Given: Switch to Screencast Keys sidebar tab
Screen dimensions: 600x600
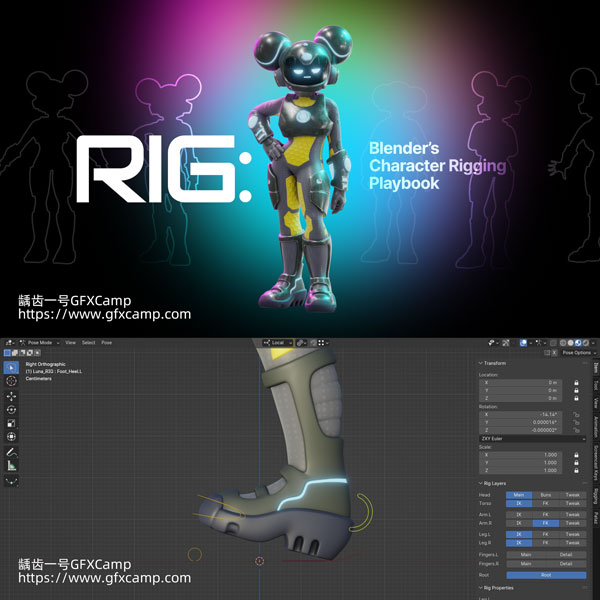Looking at the screenshot, I should click(x=596, y=462).
